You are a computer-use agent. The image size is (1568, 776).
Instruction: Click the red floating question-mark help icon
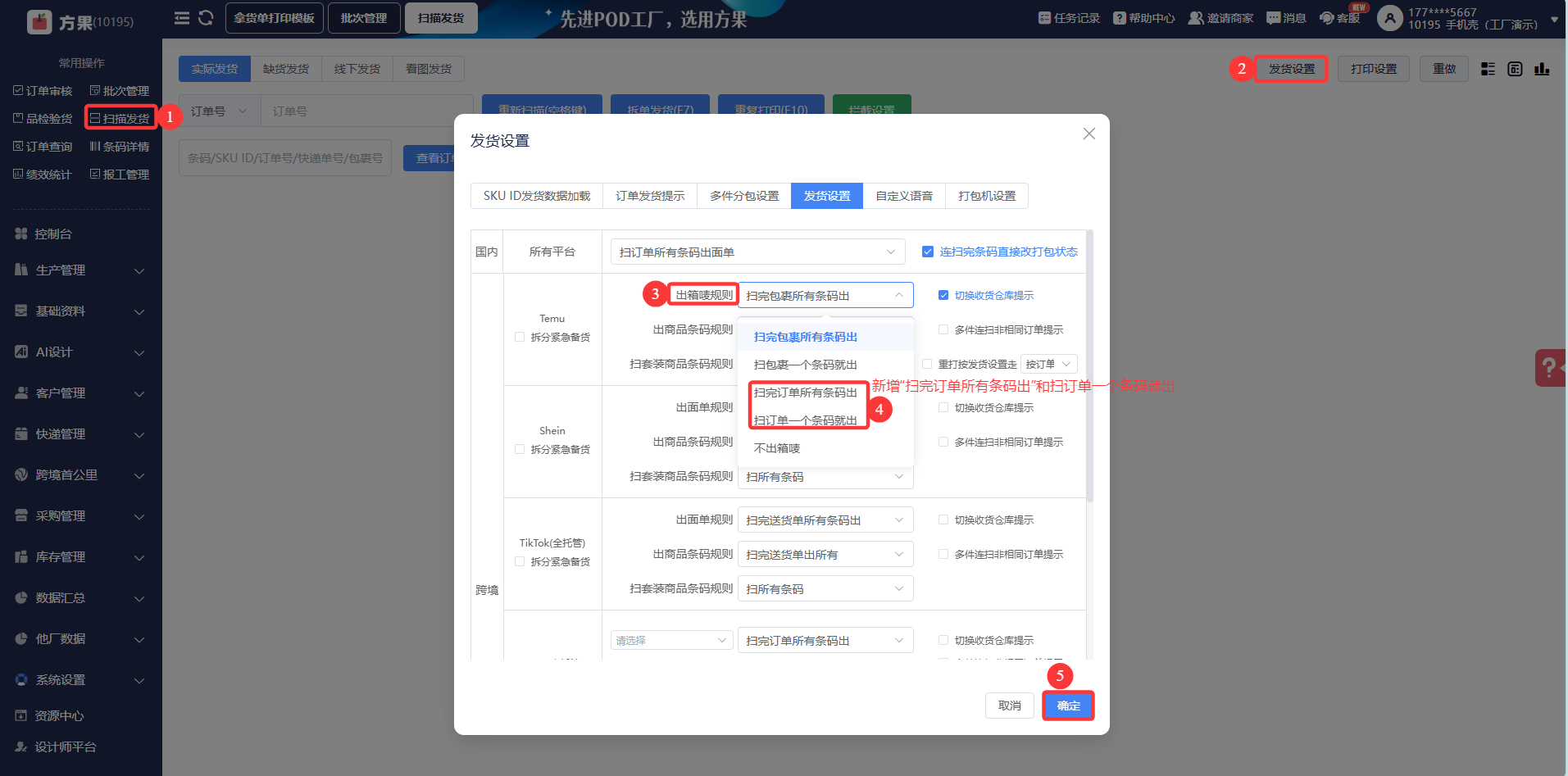(1550, 368)
